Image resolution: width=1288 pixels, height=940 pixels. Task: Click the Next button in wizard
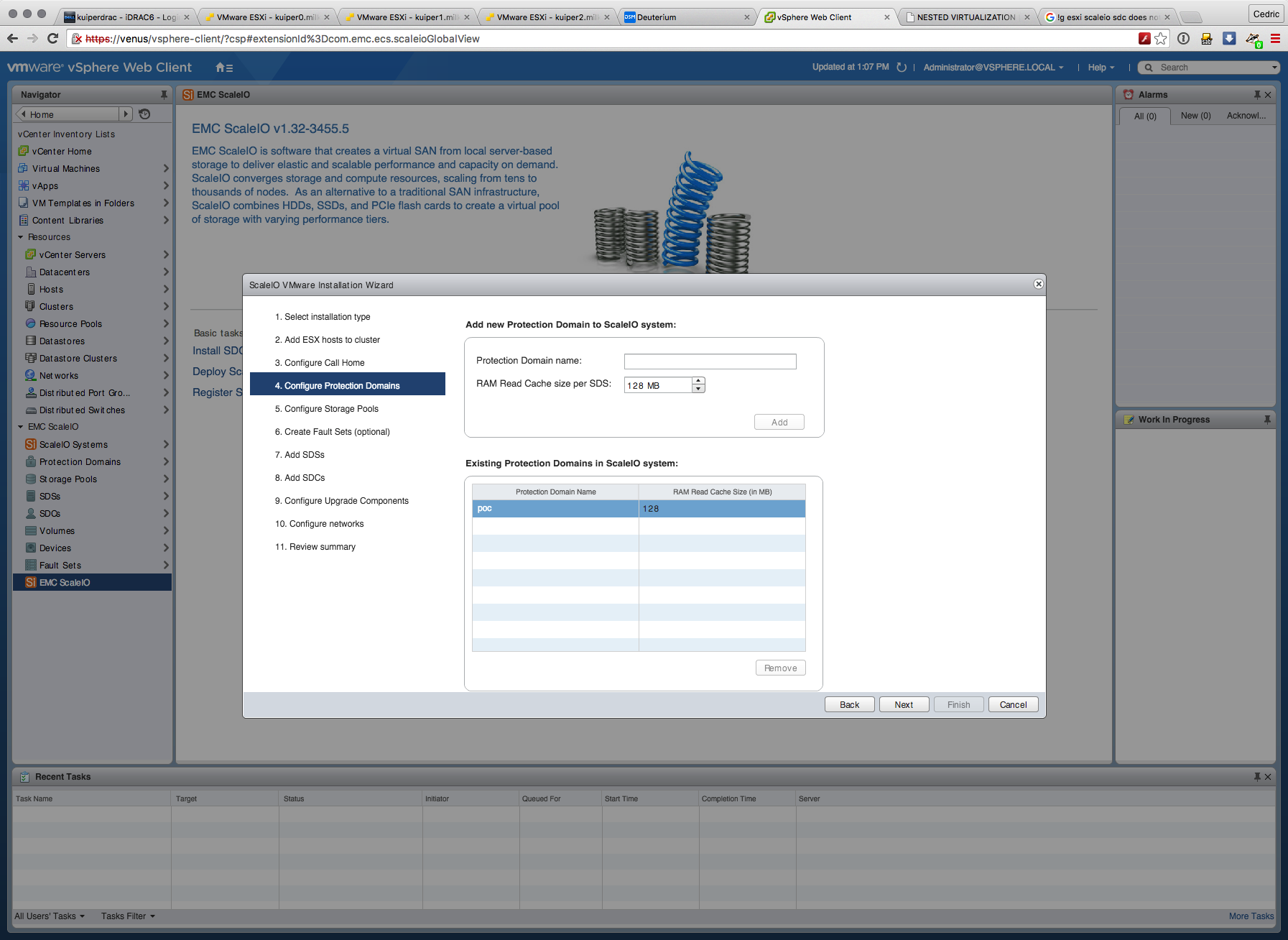904,705
